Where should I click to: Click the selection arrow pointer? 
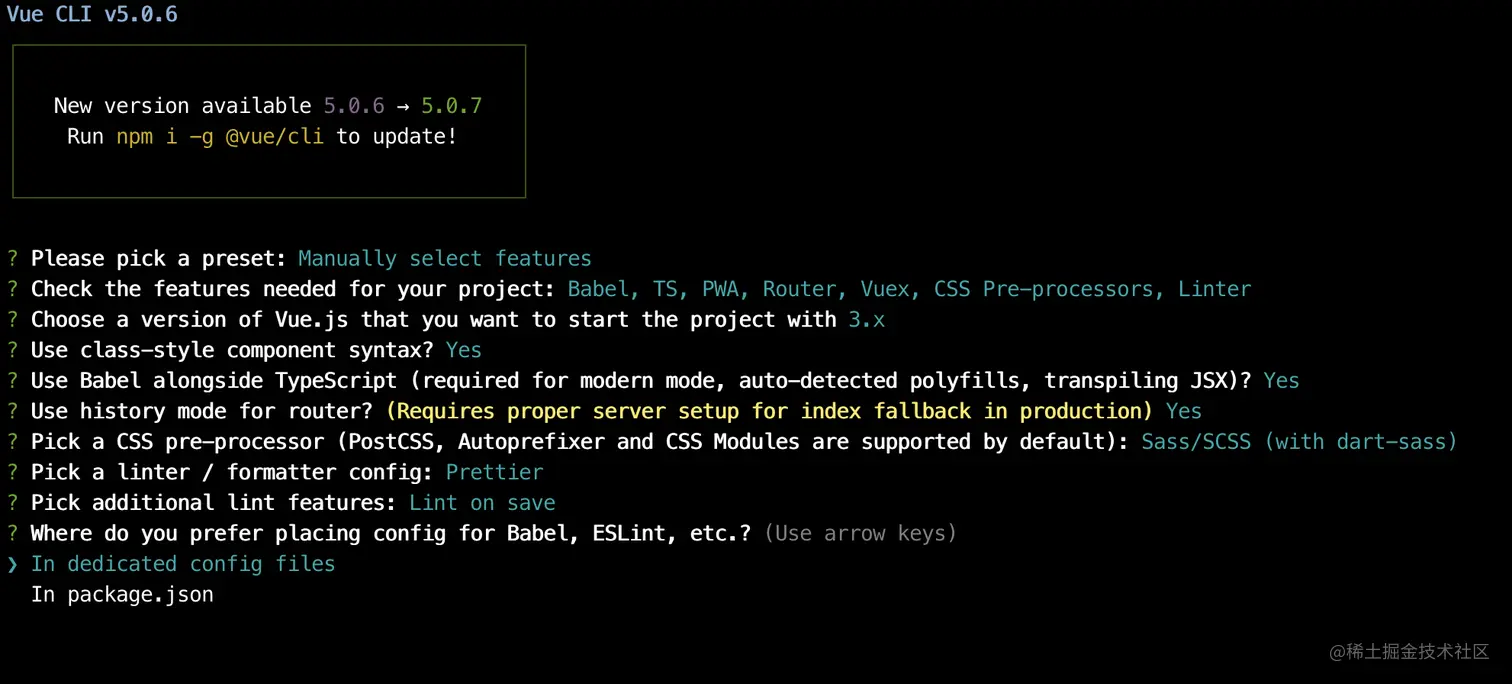[13, 564]
